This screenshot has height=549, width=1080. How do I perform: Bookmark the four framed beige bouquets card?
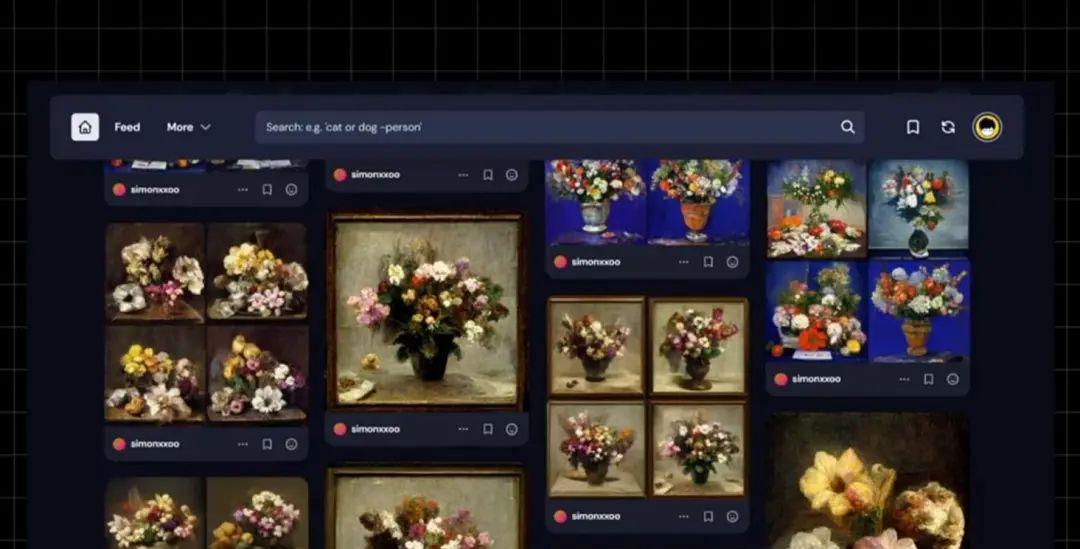click(x=708, y=516)
